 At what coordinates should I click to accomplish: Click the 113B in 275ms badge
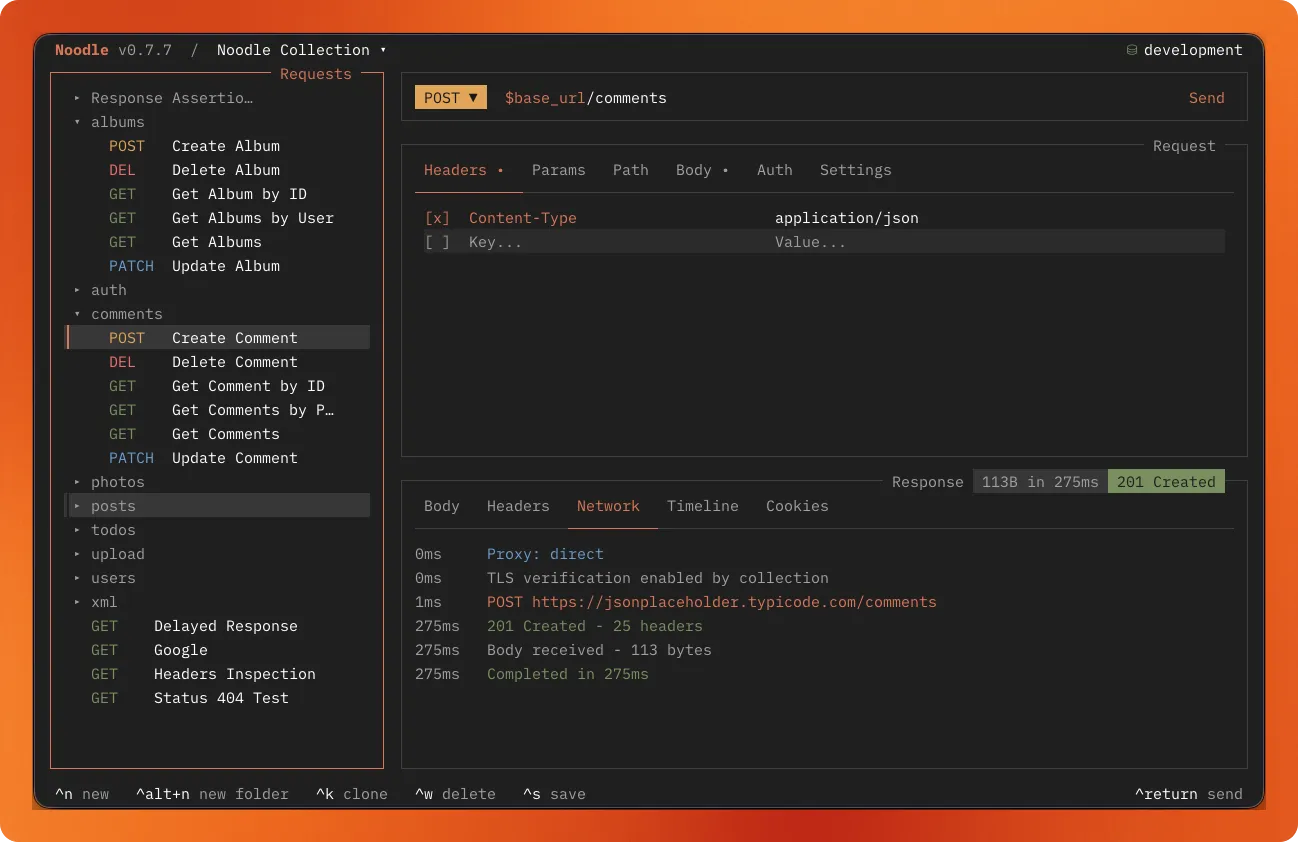(1040, 482)
